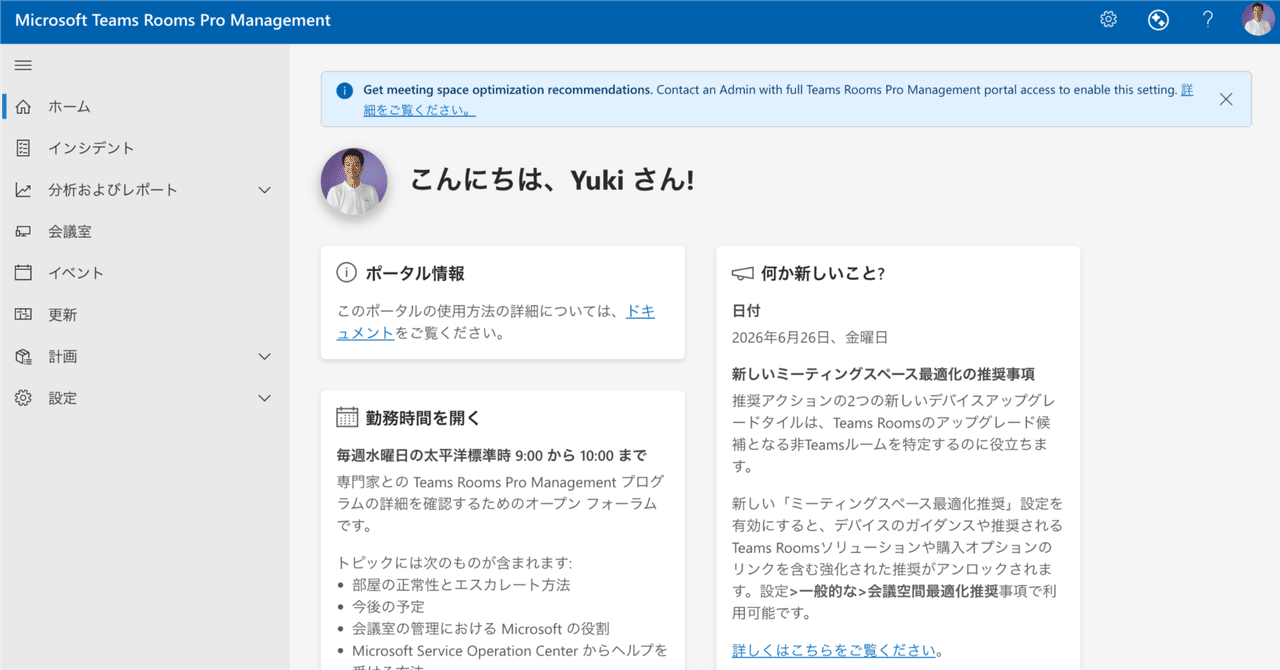1280x670 pixels.
Task: Expand 計画 chevron
Action: 265,357
